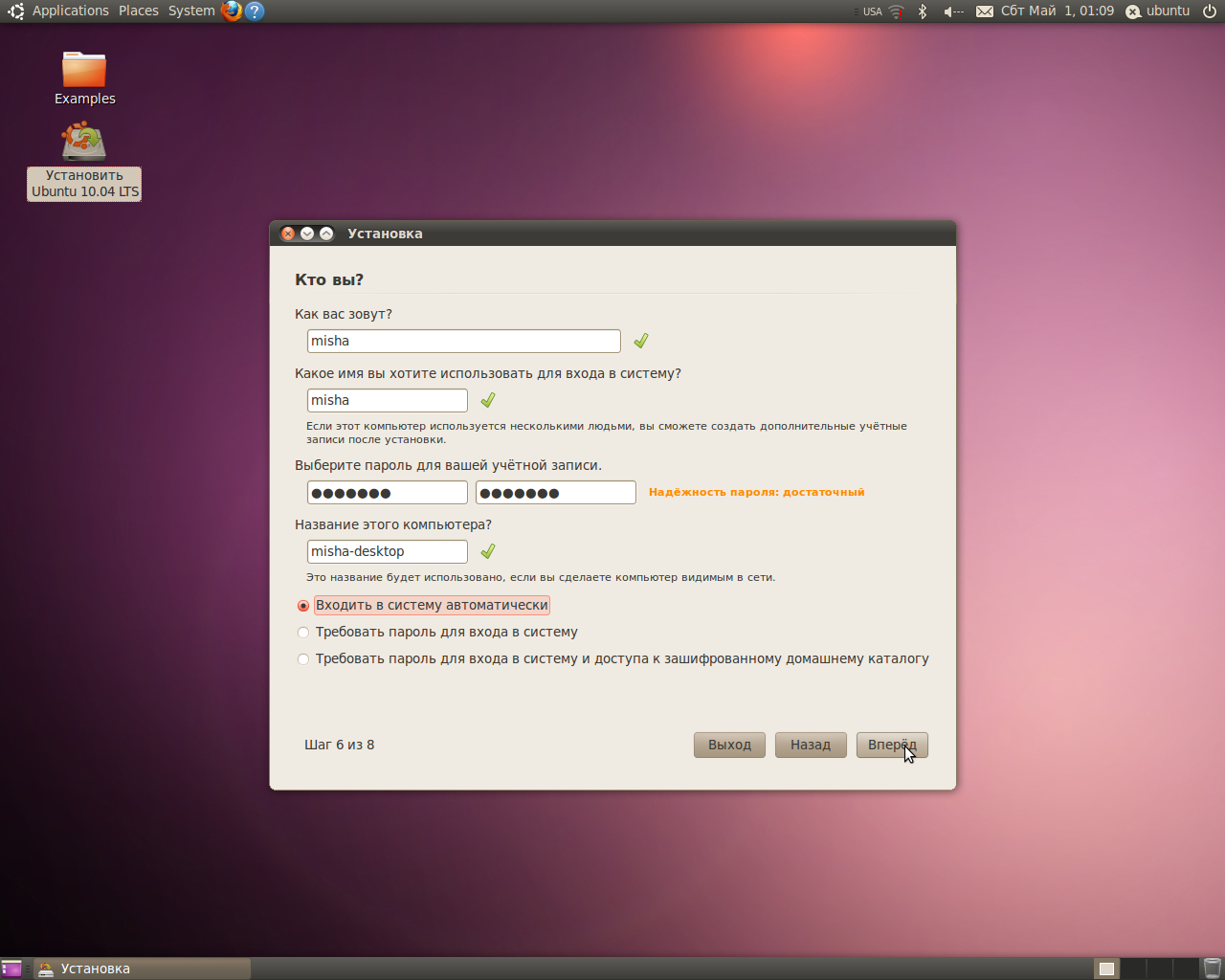Image resolution: width=1225 pixels, height=980 pixels.
Task: Open the Help question mark launcher
Action: click(x=255, y=11)
